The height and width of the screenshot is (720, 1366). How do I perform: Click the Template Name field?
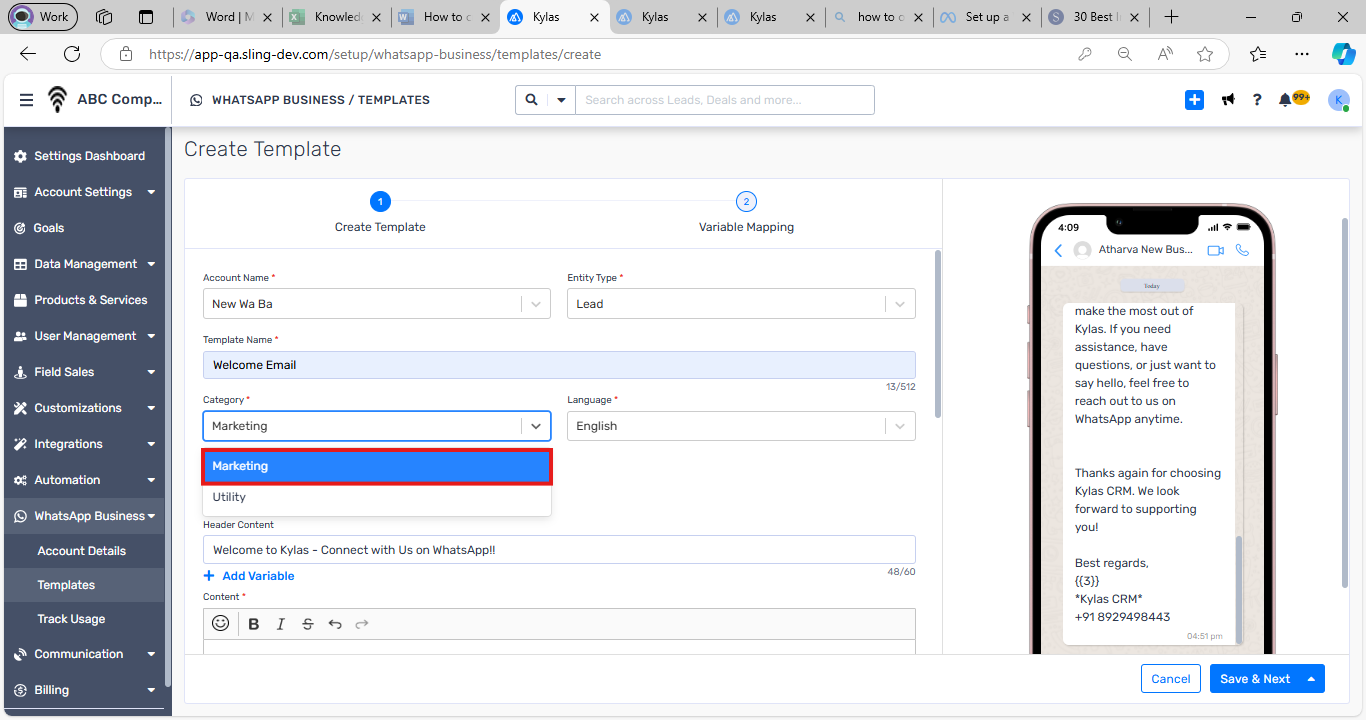(559, 365)
